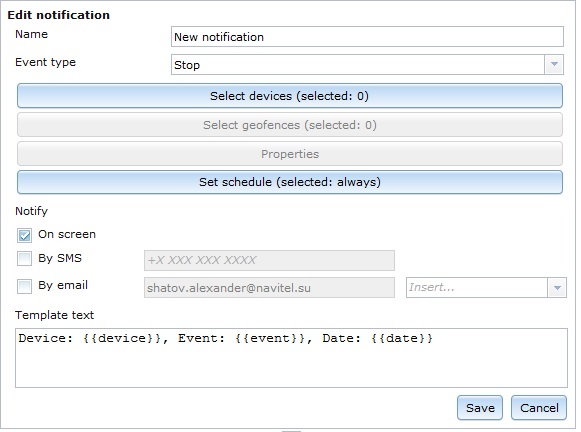Viewport: 581px width, 432px height.
Task: Select the Event type label
Action: point(45,62)
